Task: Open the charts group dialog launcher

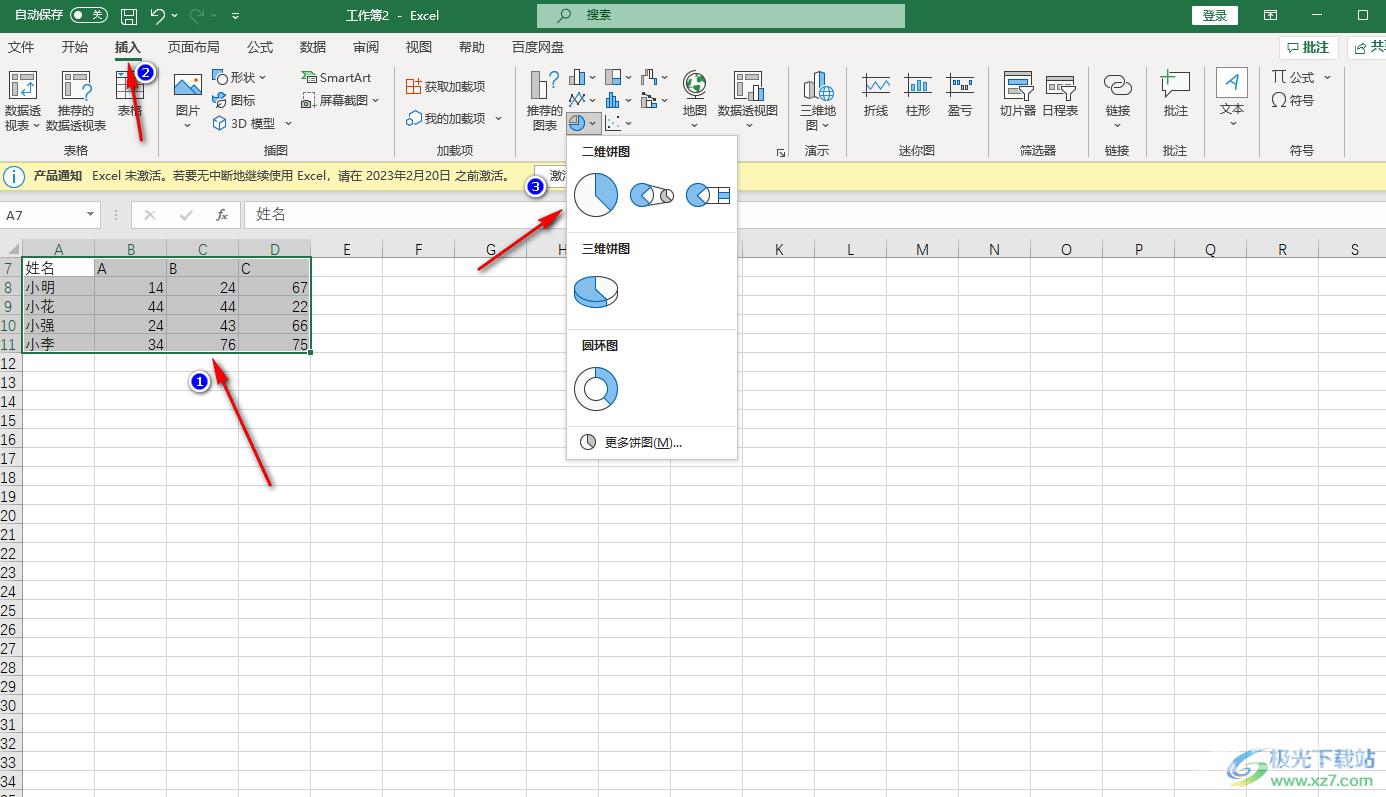Action: pos(780,152)
